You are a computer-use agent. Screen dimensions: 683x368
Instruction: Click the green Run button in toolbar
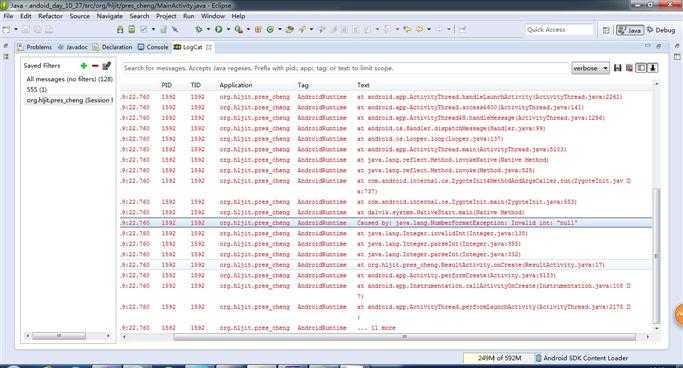(219, 29)
